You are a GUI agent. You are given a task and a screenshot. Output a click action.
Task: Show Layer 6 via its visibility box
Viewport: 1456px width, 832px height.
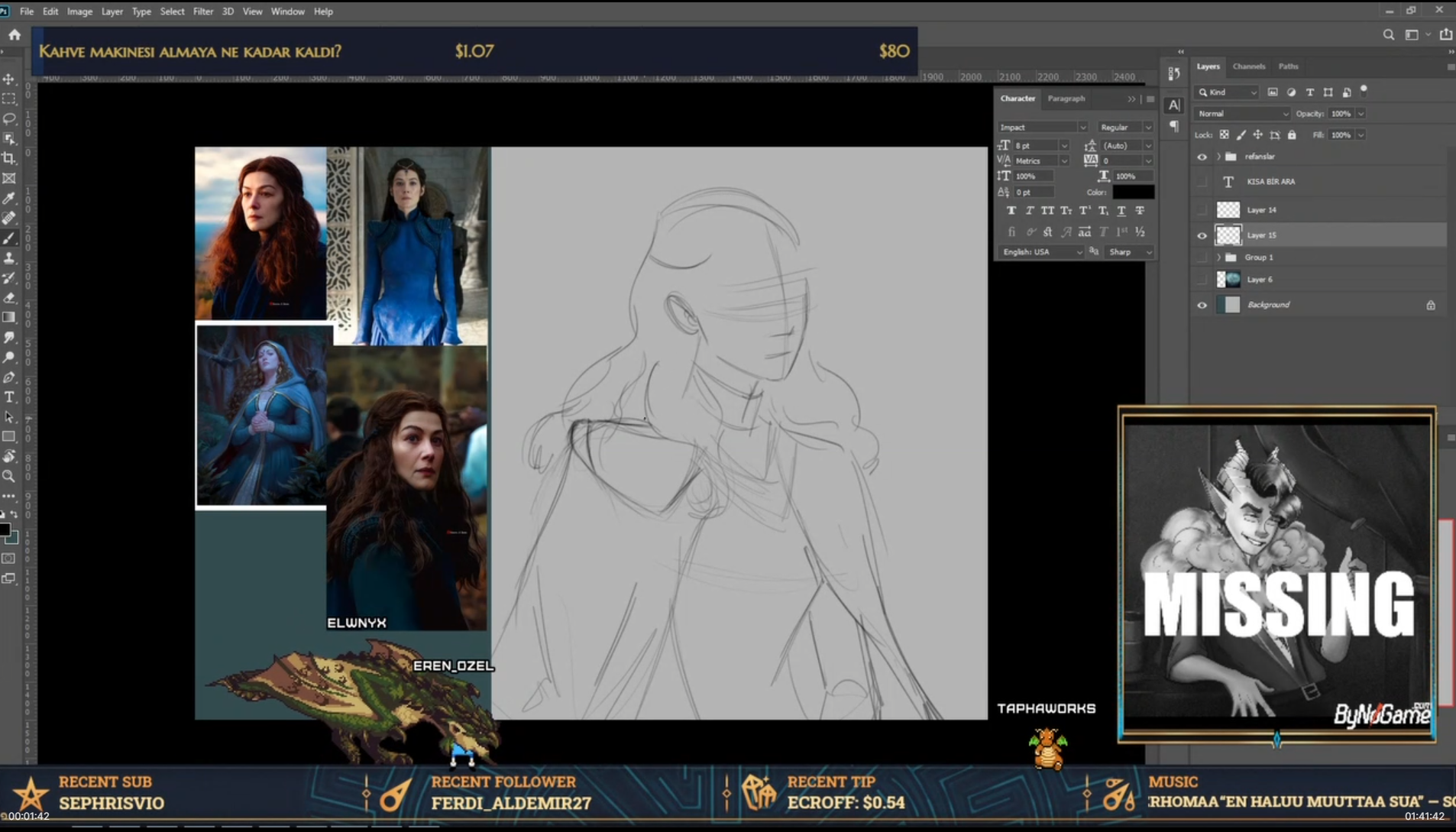(1202, 280)
